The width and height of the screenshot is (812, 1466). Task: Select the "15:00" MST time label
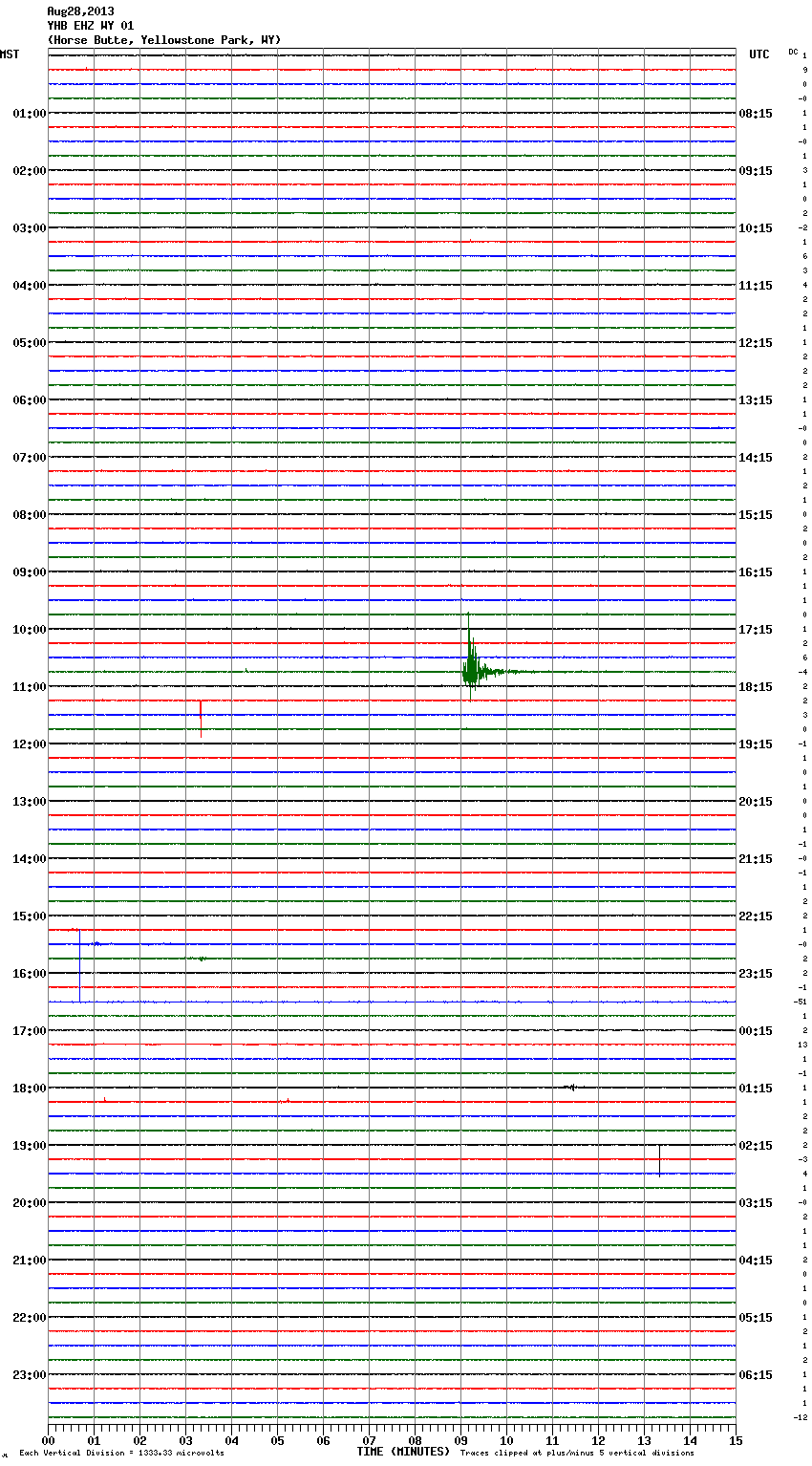(x=30, y=916)
